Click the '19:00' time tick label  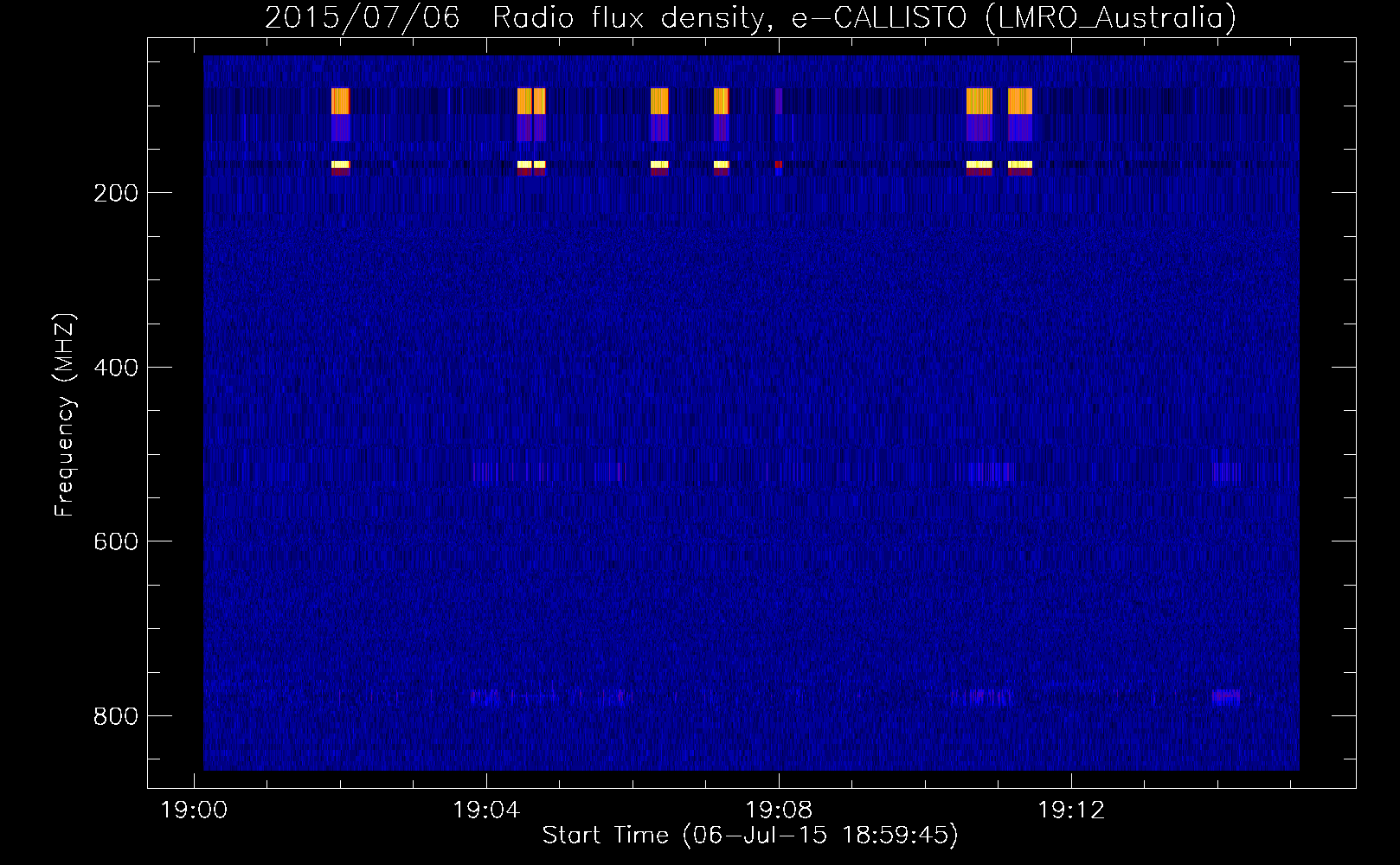pyautogui.click(x=194, y=810)
